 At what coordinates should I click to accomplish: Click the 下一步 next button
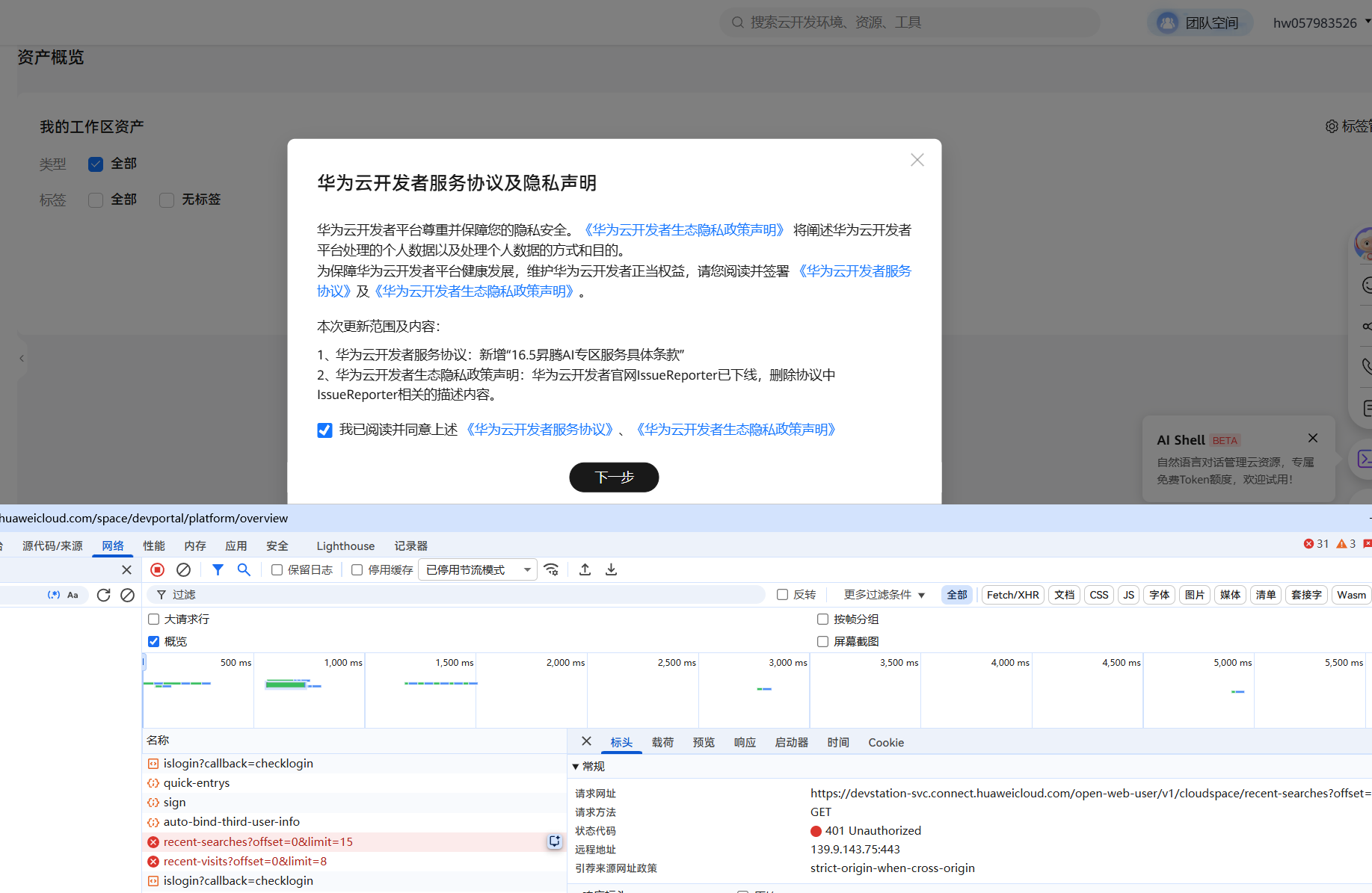pos(614,477)
